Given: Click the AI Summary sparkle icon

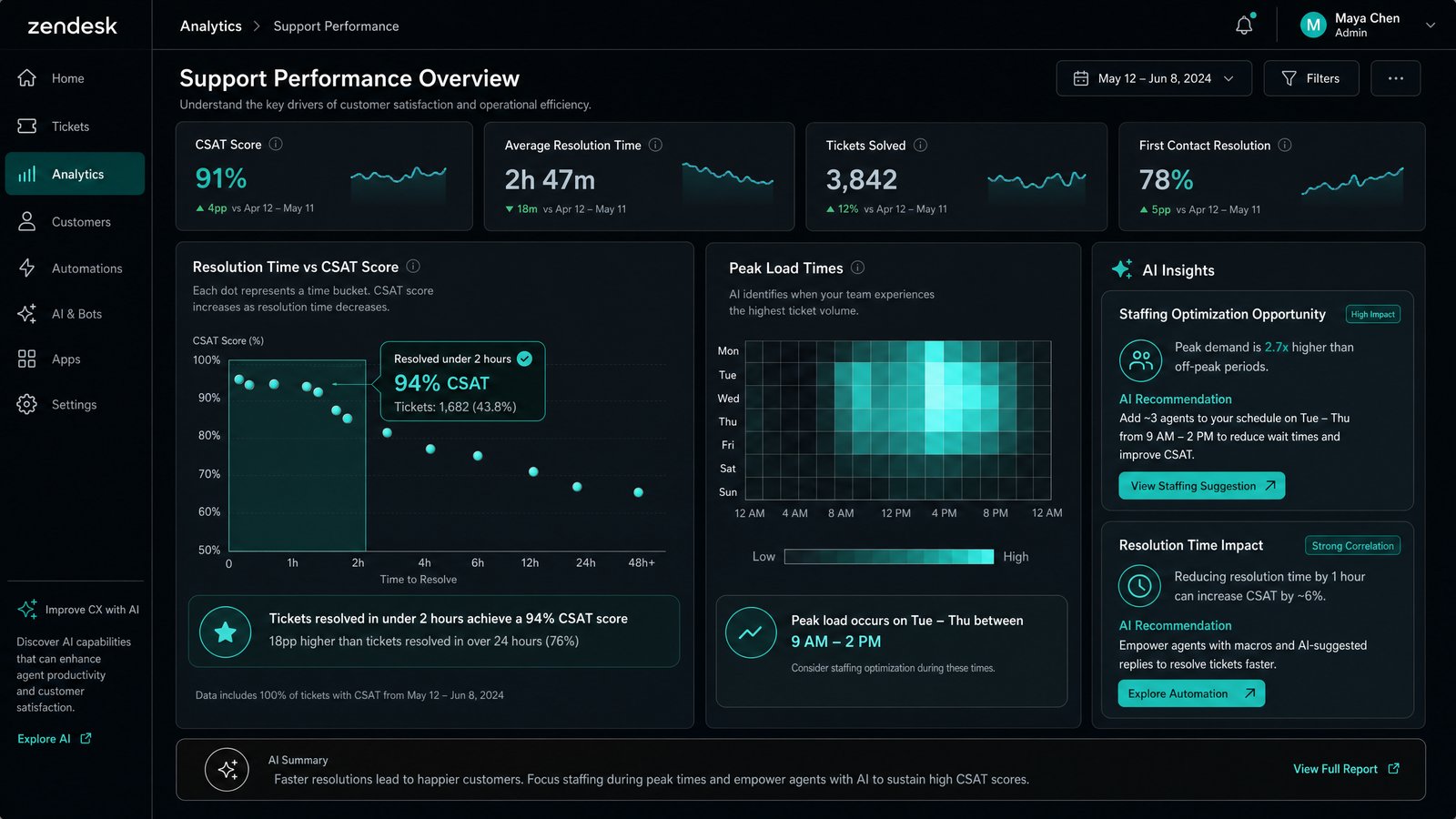Looking at the screenshot, I should coord(227,770).
